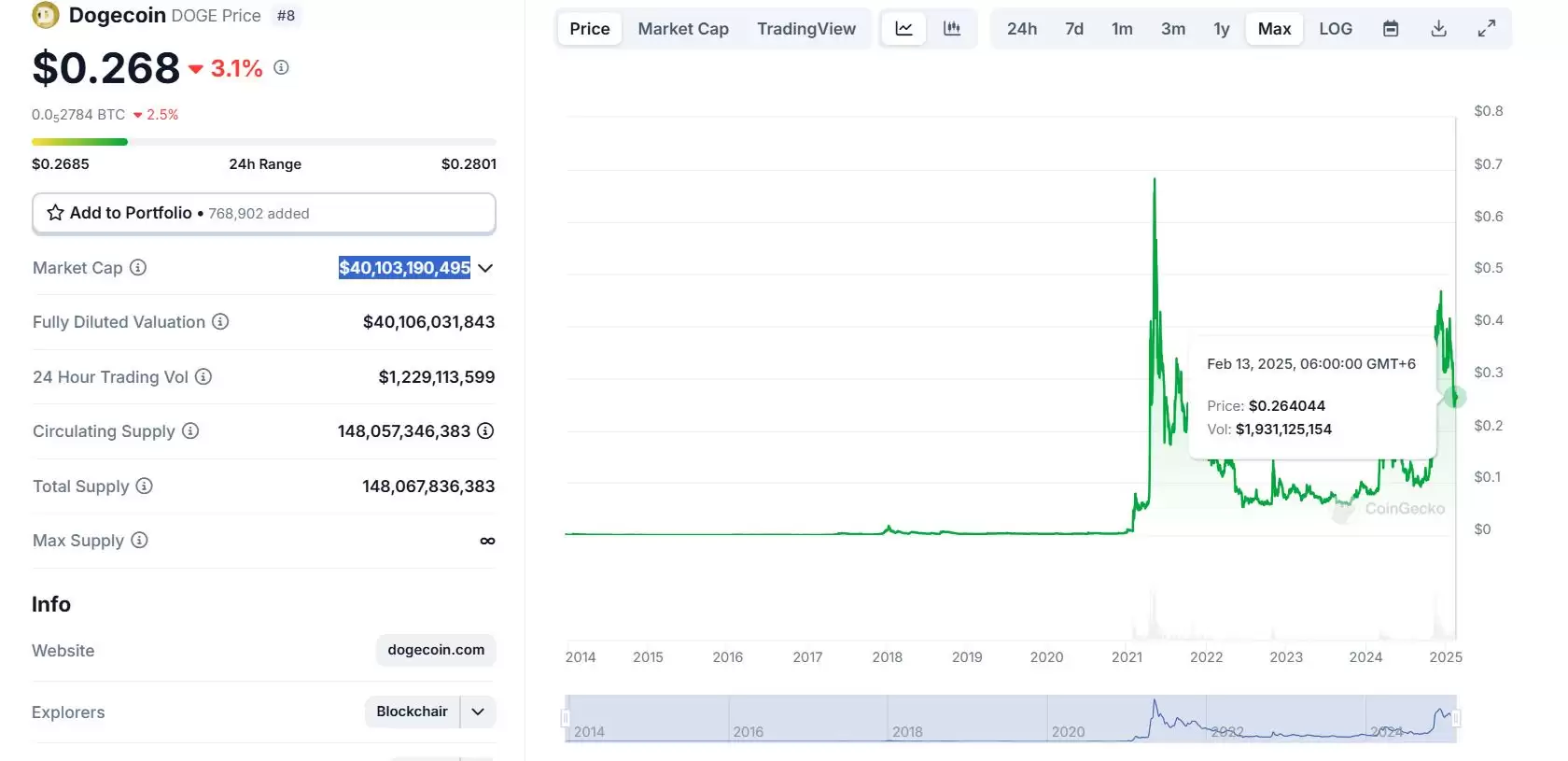Select the 24h time range
The image size is (1568, 761).
(1021, 29)
